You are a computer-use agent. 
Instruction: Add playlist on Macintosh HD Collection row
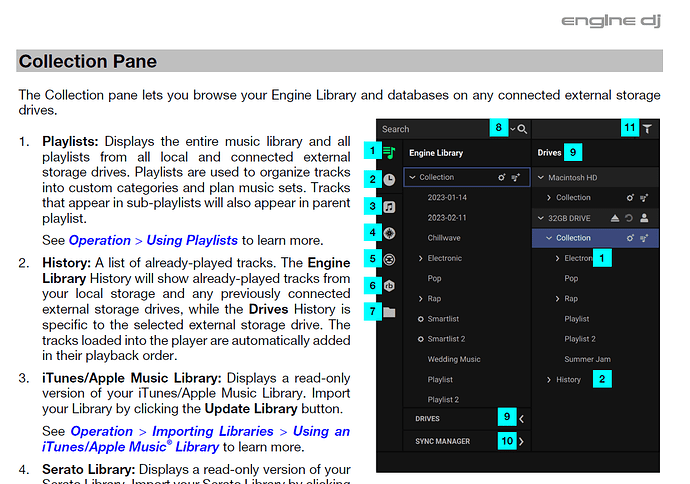pyautogui.click(x=644, y=198)
